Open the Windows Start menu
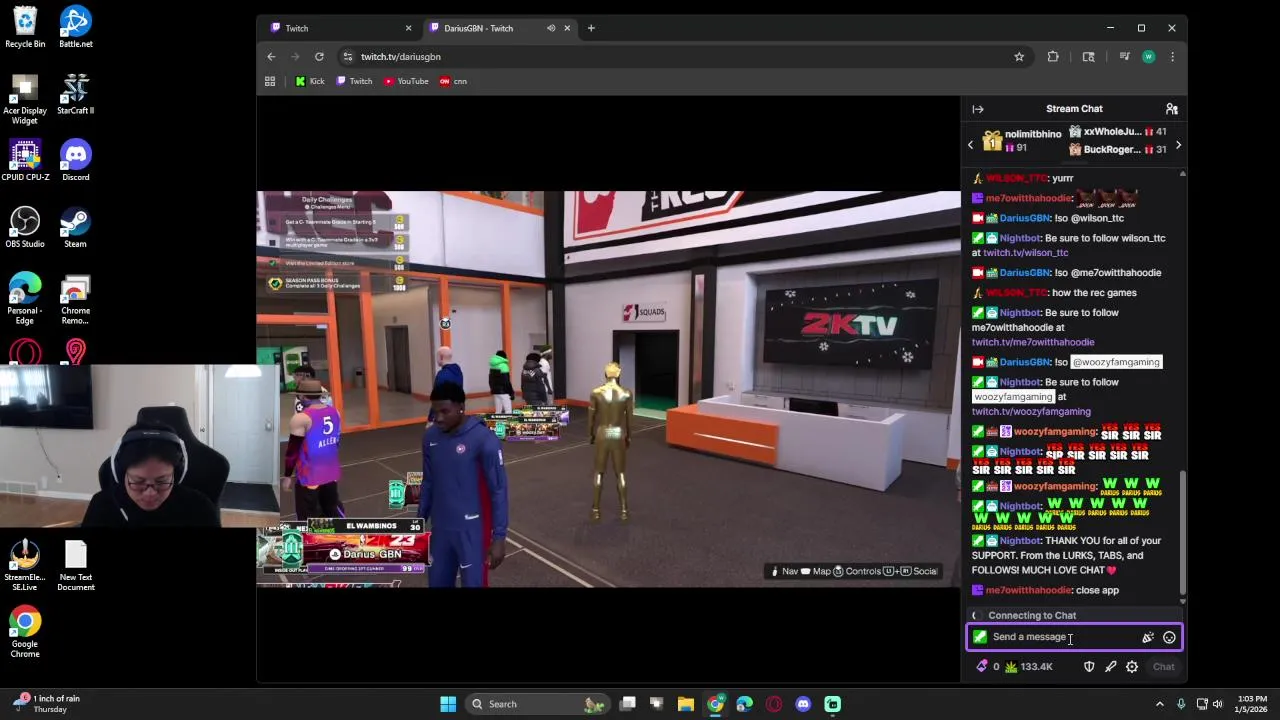This screenshot has width=1280, height=720. pos(448,704)
